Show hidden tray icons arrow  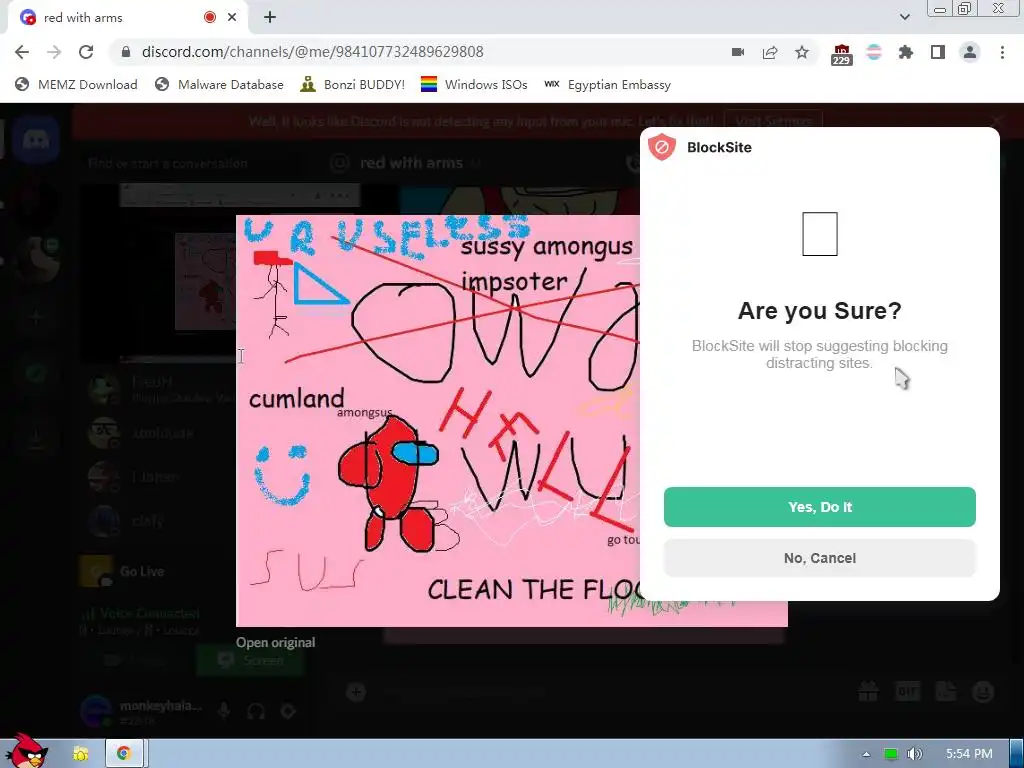tap(866, 754)
